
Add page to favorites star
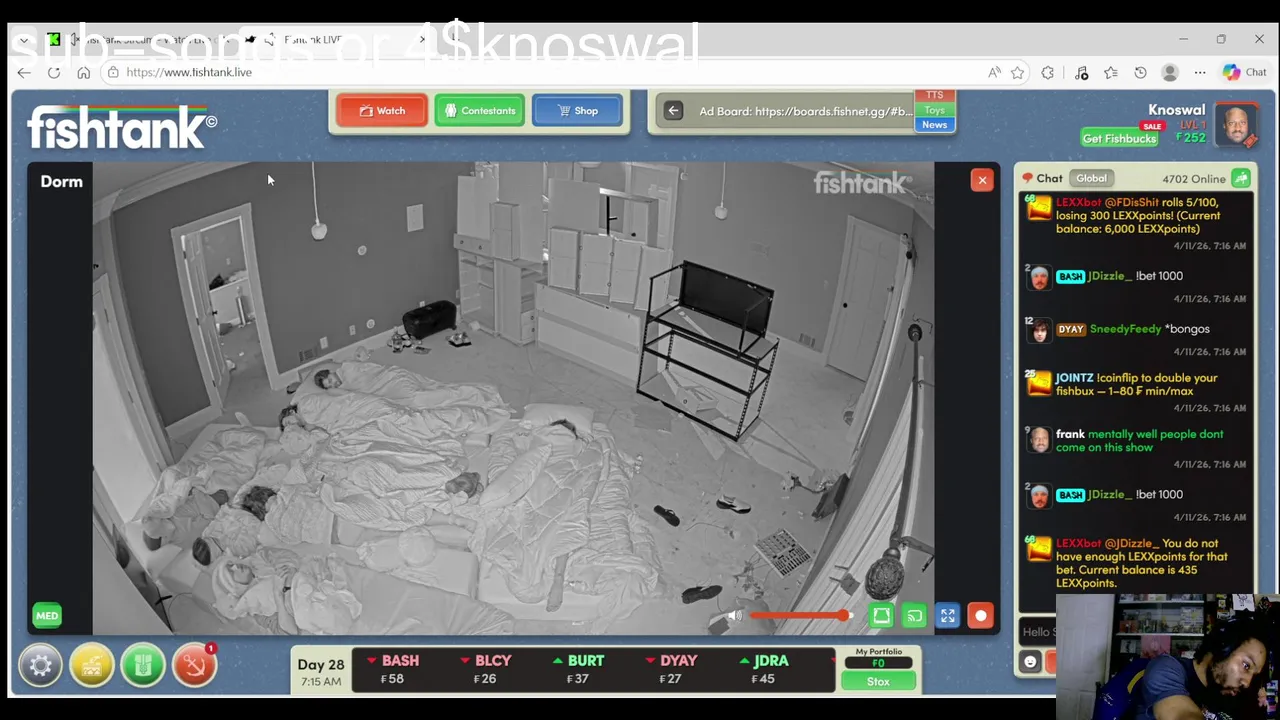(x=1017, y=72)
